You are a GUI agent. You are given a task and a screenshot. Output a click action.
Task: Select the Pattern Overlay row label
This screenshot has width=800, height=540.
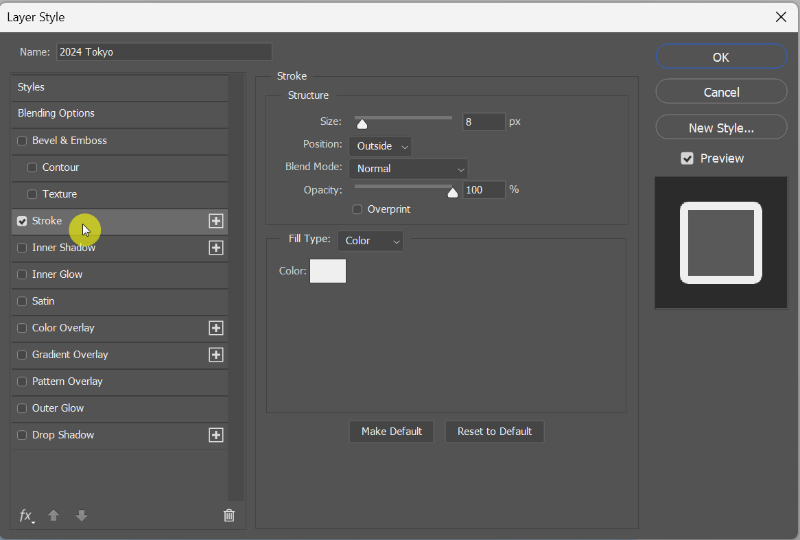(67, 381)
